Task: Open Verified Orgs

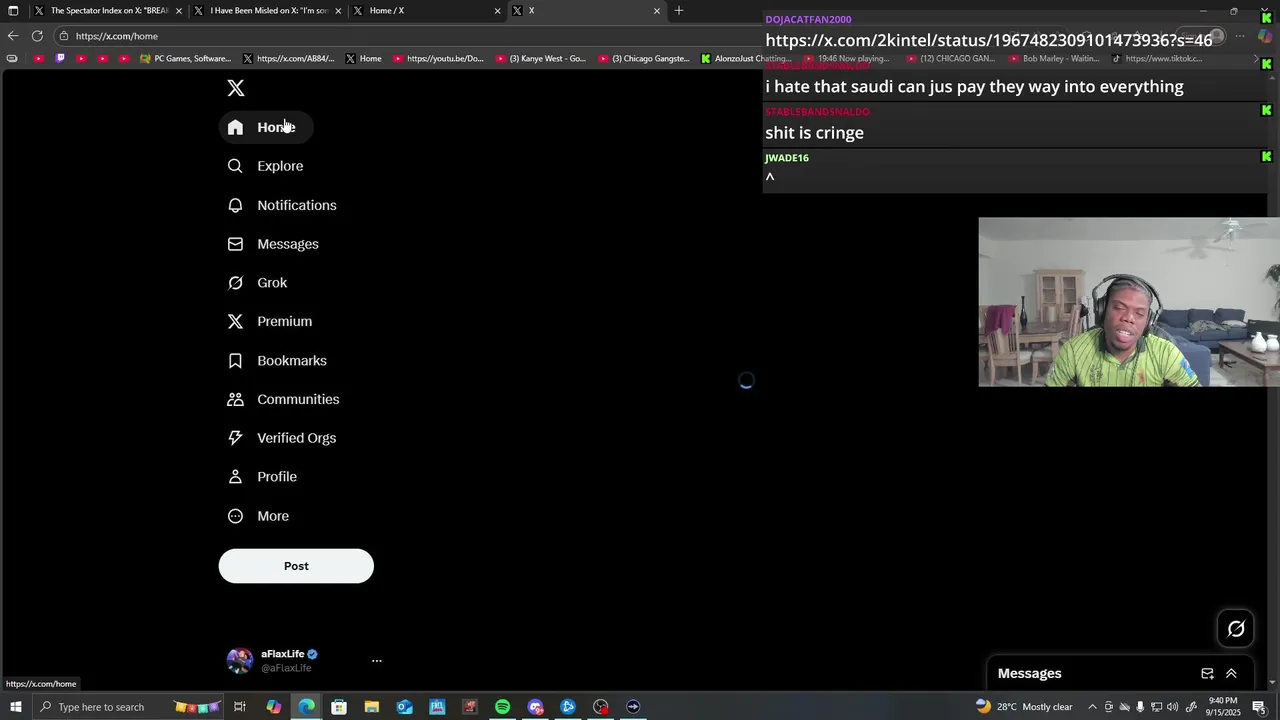Action: [x=282, y=438]
